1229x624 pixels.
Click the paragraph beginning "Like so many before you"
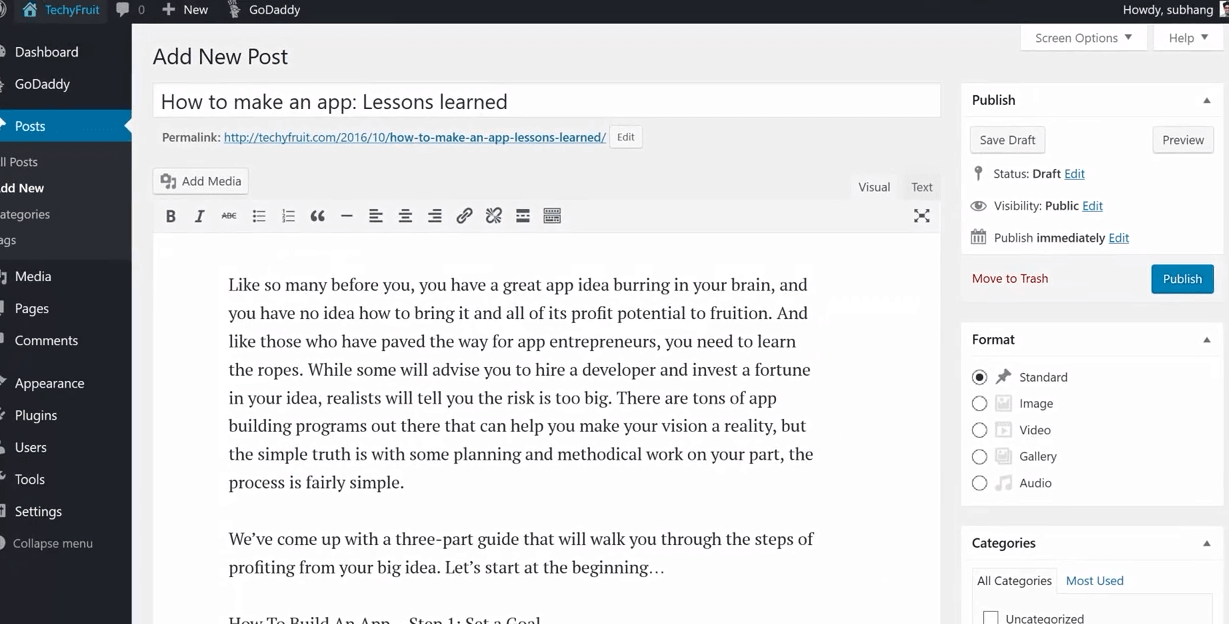521,384
